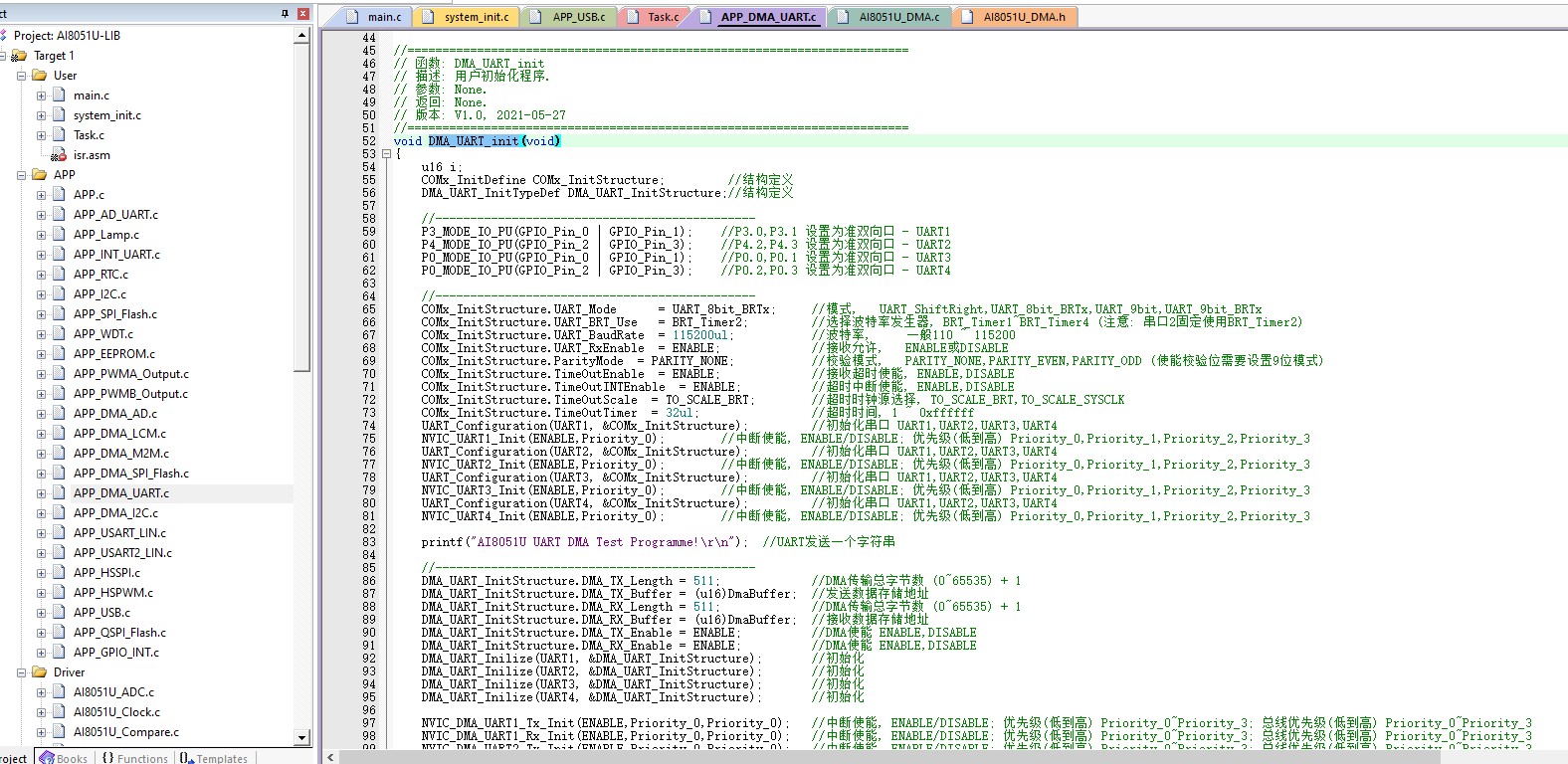The height and width of the screenshot is (764, 1568).
Task: Click file icon beside APP_DMA_UART.c in tree
Action: pos(59,493)
